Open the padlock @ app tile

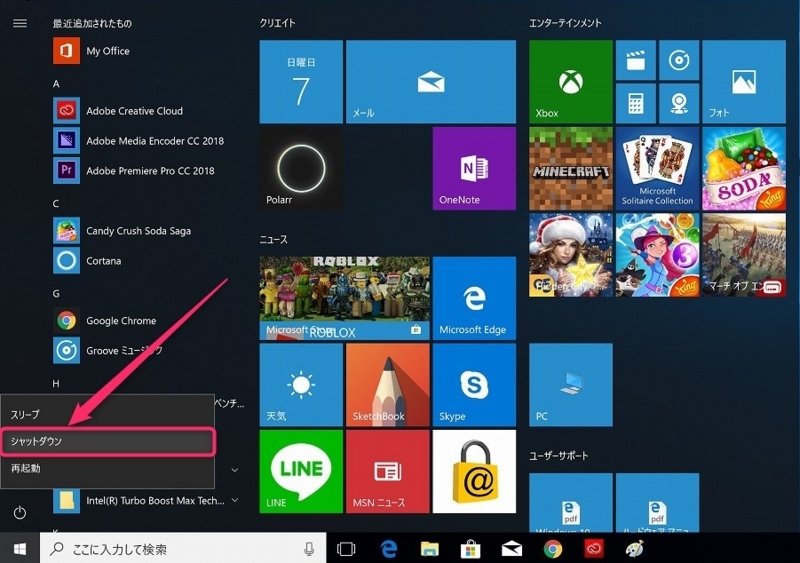pos(474,471)
